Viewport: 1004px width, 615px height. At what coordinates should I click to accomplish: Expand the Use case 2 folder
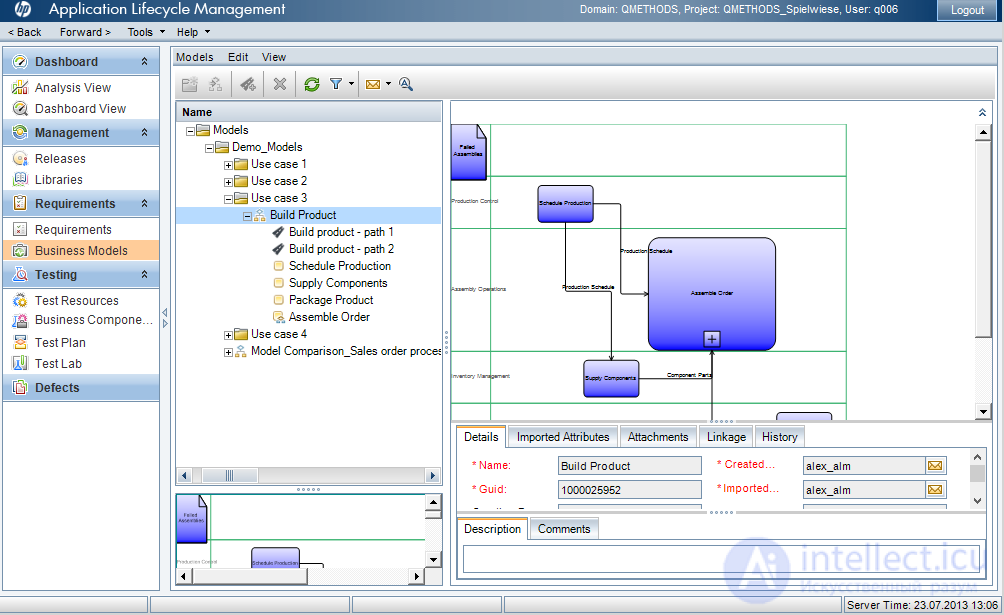228,182
